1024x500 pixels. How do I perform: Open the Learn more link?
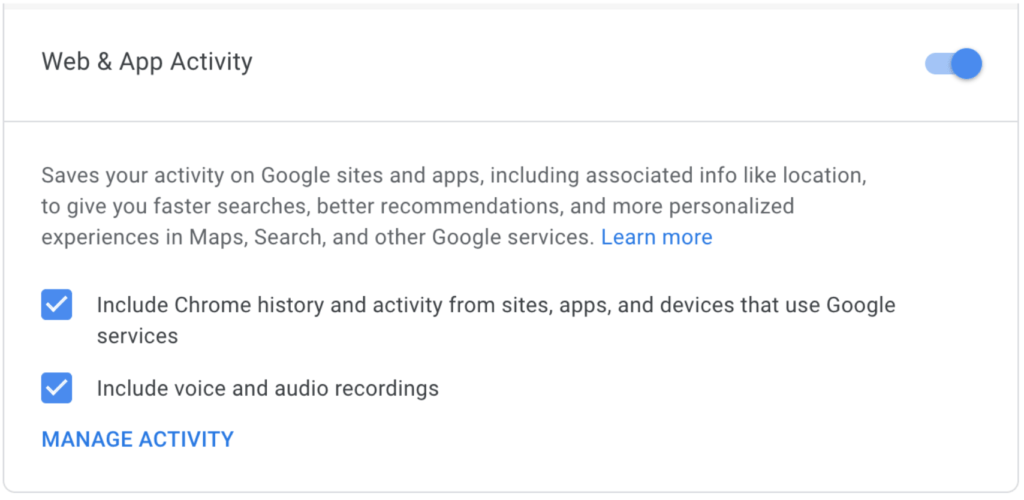coord(656,238)
